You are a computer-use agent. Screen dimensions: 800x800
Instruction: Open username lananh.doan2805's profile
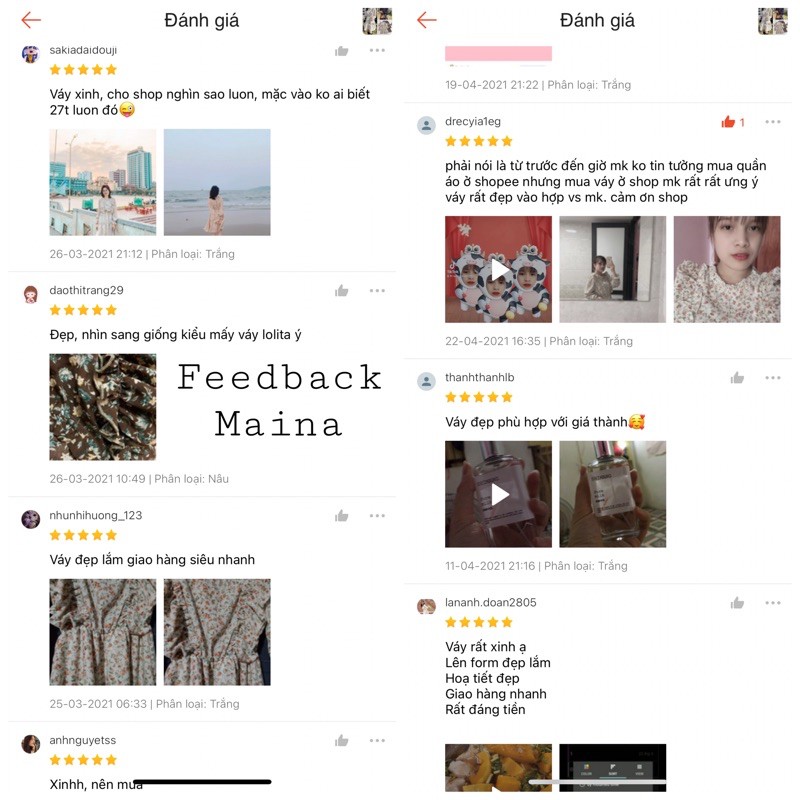(x=490, y=603)
